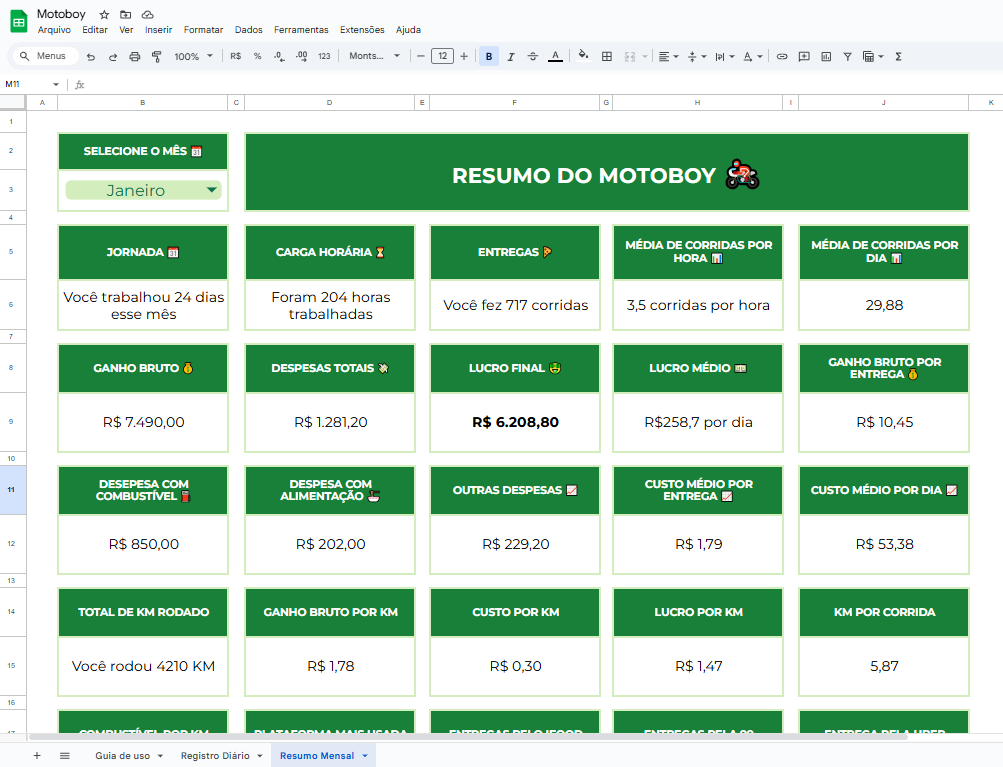
Task: Select the Paint format tool
Action: coord(157,56)
